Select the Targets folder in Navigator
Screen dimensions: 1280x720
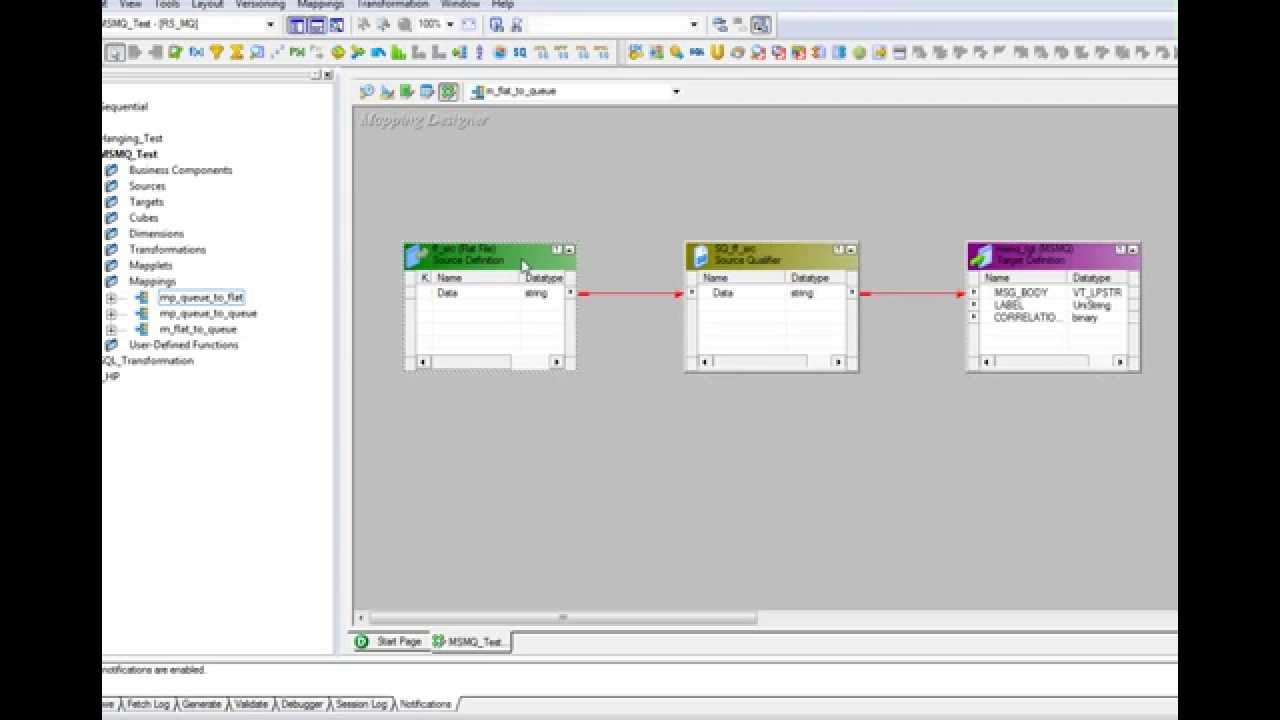146,202
